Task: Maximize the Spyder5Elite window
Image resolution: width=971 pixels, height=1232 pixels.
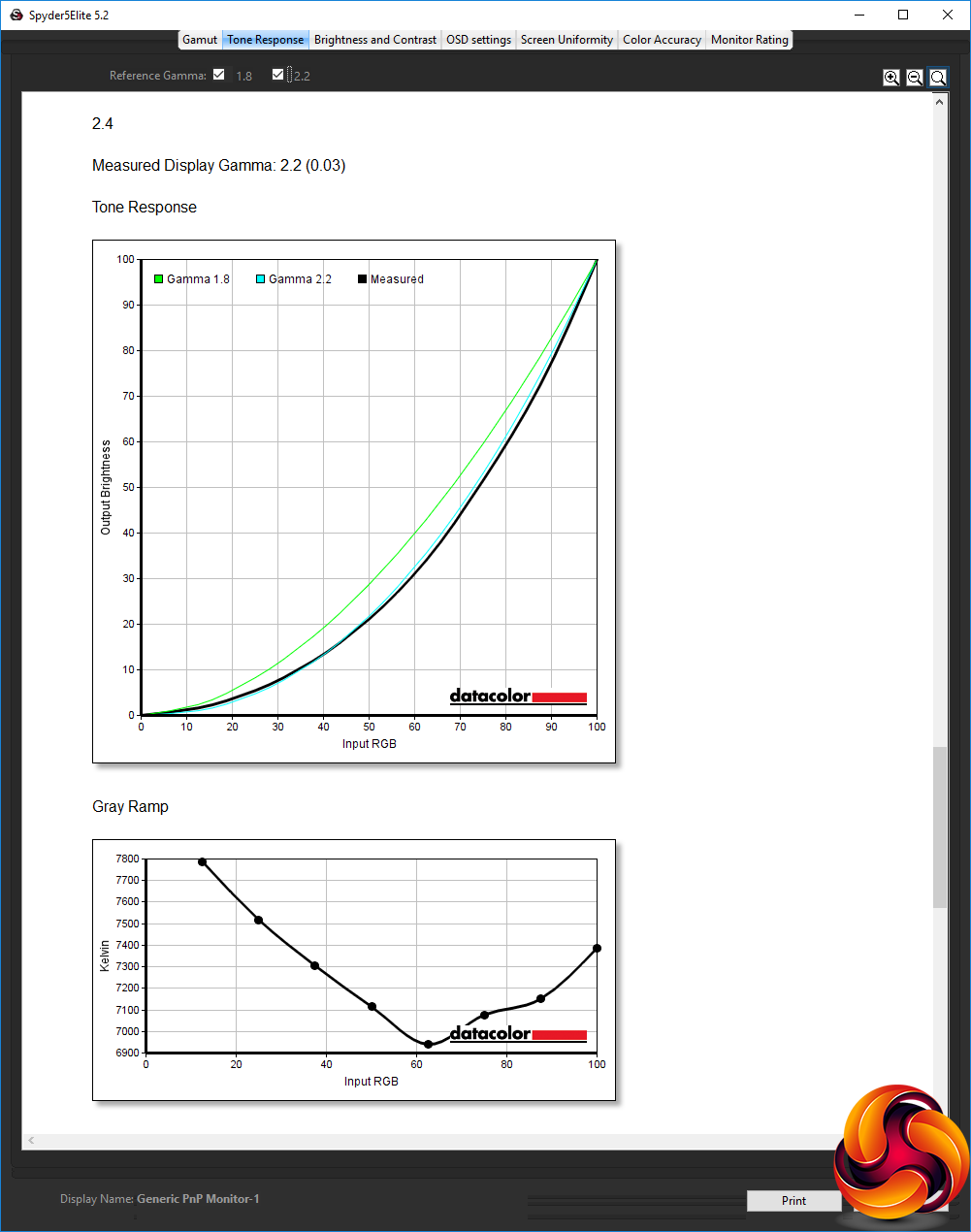Action: (903, 15)
